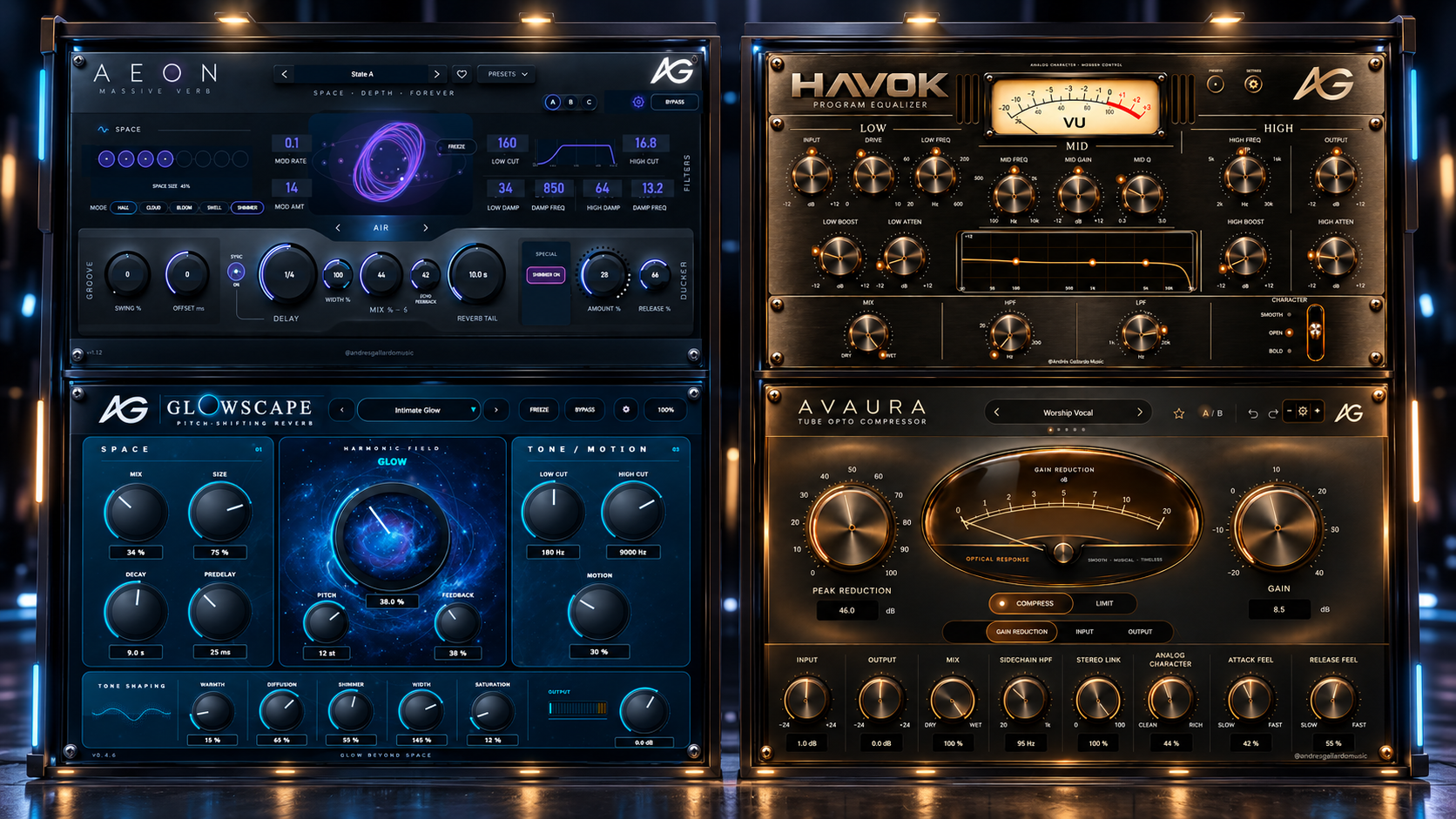Click Avaura zoom plus icon

[x=1317, y=411]
